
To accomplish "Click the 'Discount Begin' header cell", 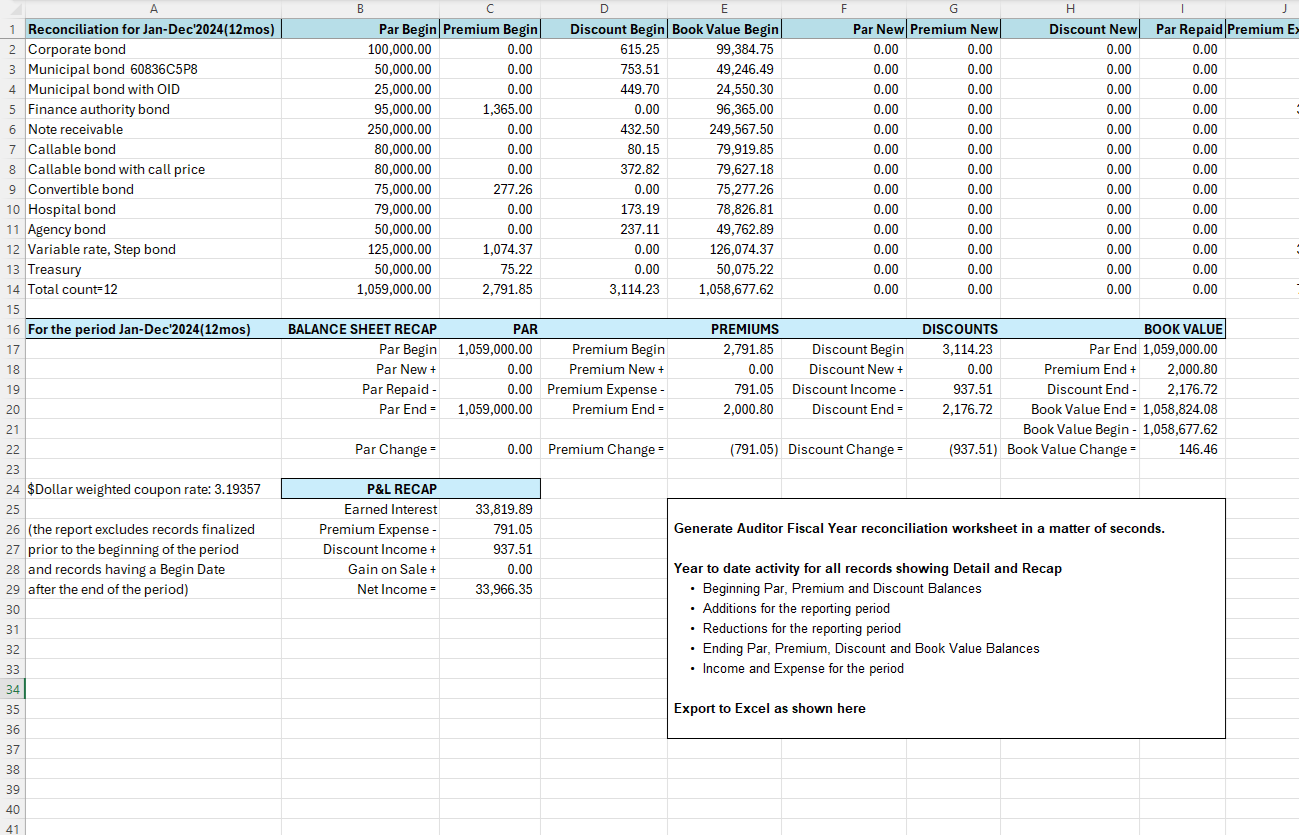I will tap(605, 29).
